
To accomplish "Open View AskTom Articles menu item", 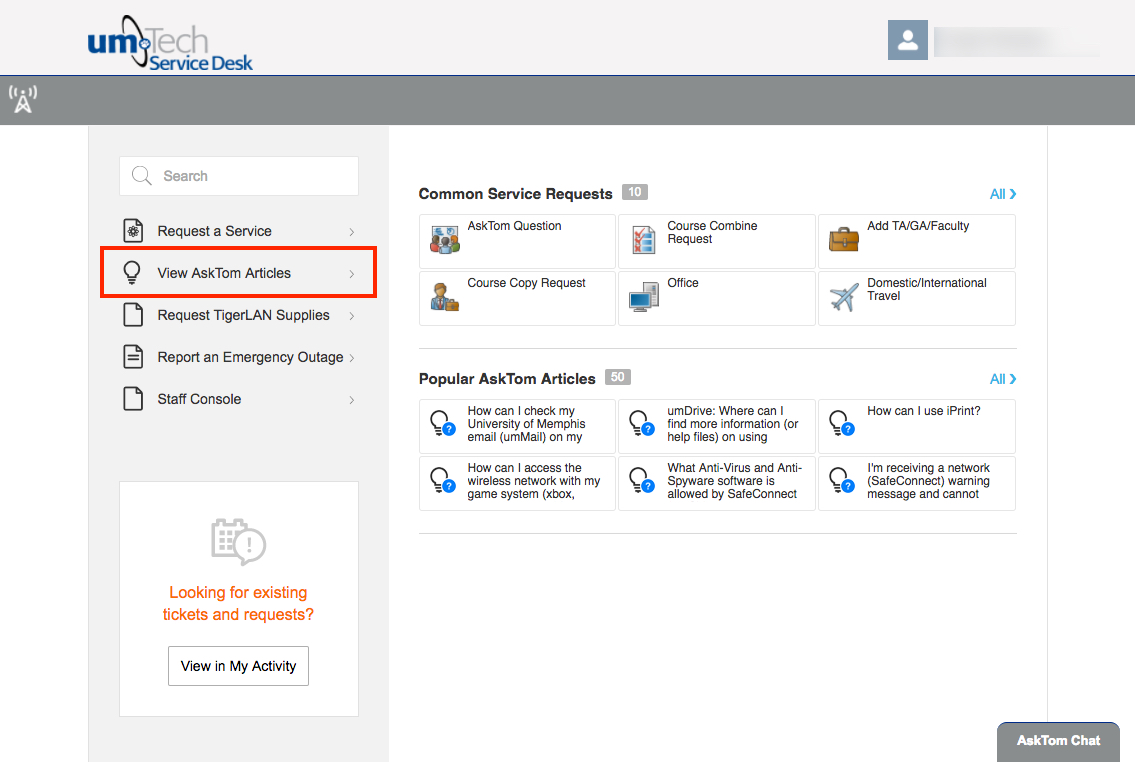I will (224, 273).
